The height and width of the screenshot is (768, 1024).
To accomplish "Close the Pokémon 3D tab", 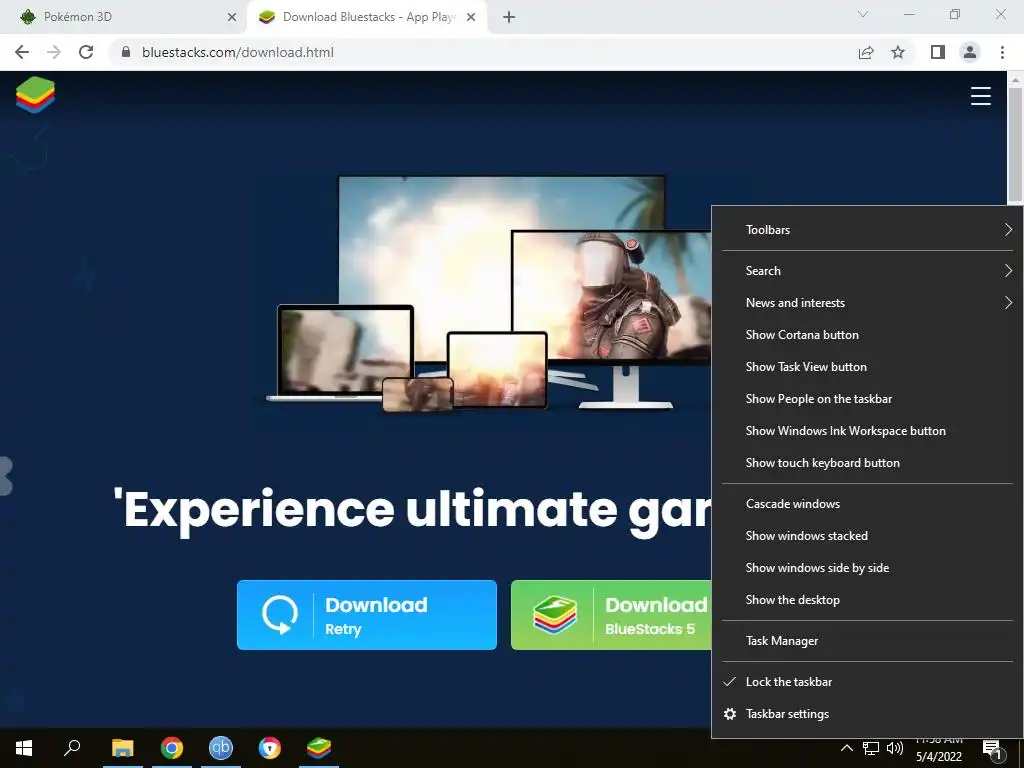I will click(x=232, y=17).
